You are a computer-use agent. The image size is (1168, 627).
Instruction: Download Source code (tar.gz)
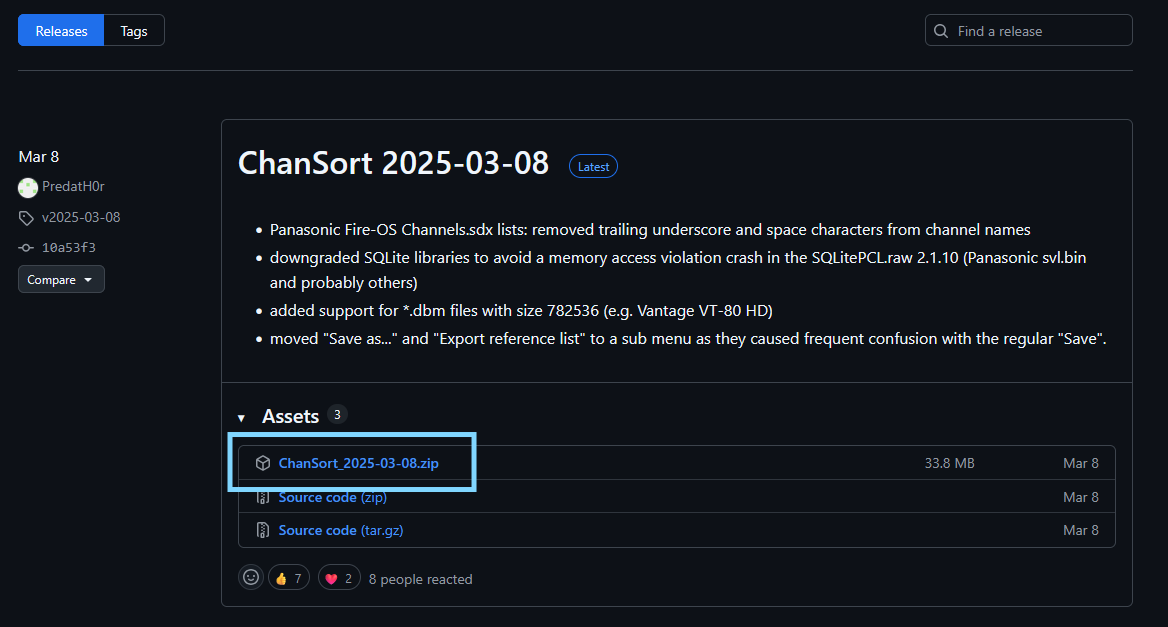pos(340,530)
